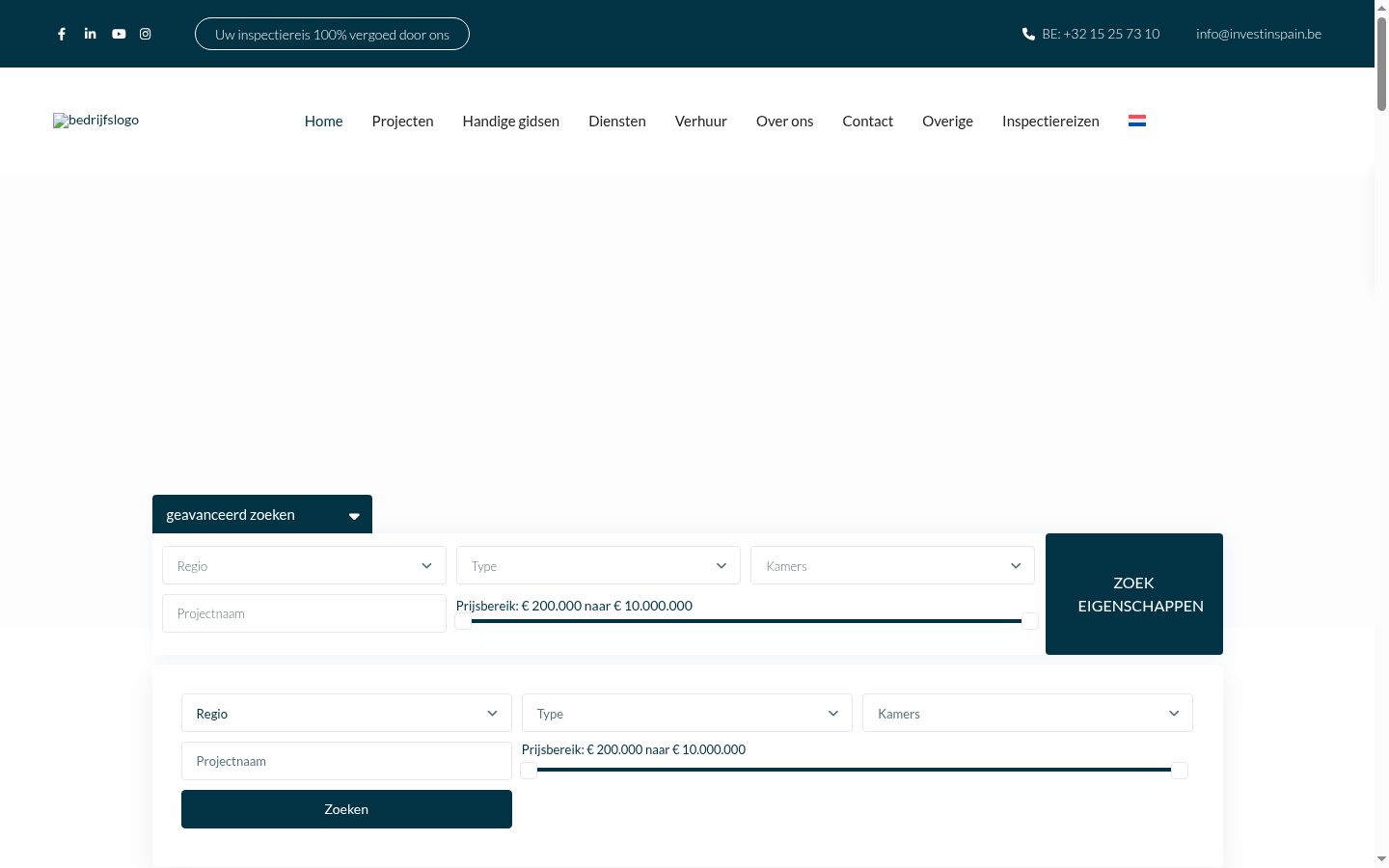Open the YouTube social icon
This screenshot has width=1389, height=868.
[119, 34]
